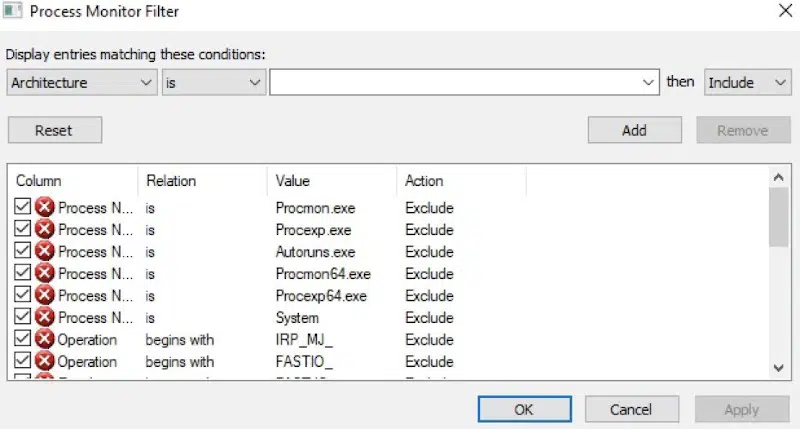The image size is (800, 429).
Task: Open the 'is' relation dropdown
Action: (x=213, y=83)
